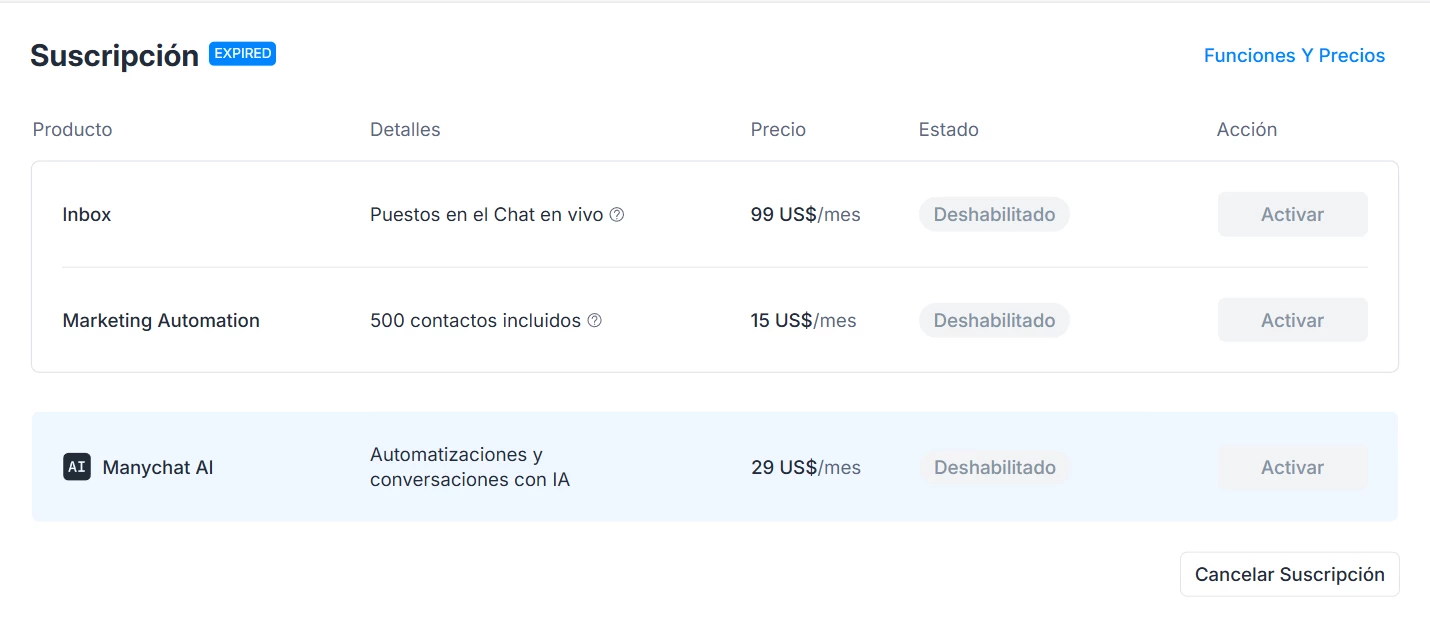Click the EXPIRED subscription badge

242,54
